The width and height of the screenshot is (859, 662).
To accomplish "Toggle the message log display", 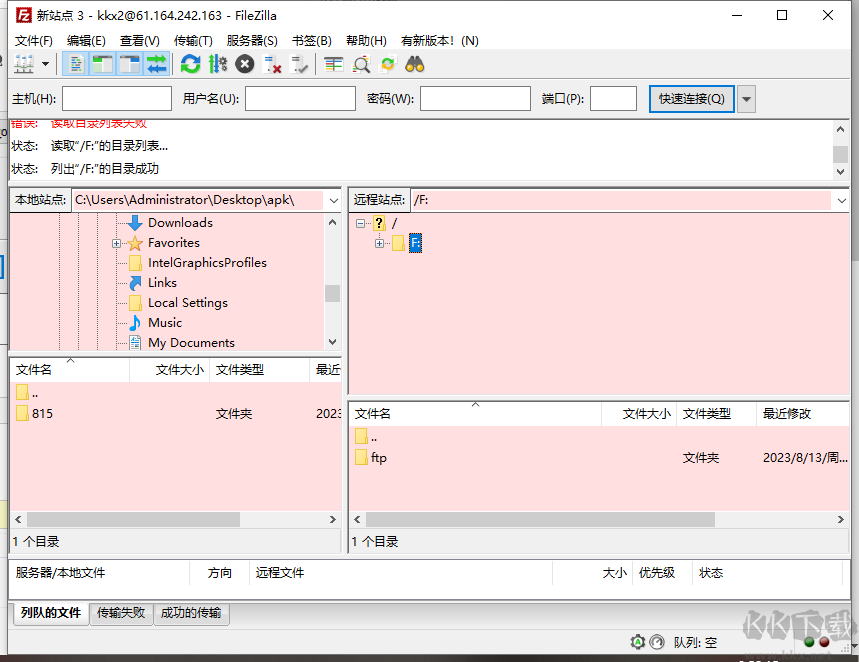I will tap(76, 63).
